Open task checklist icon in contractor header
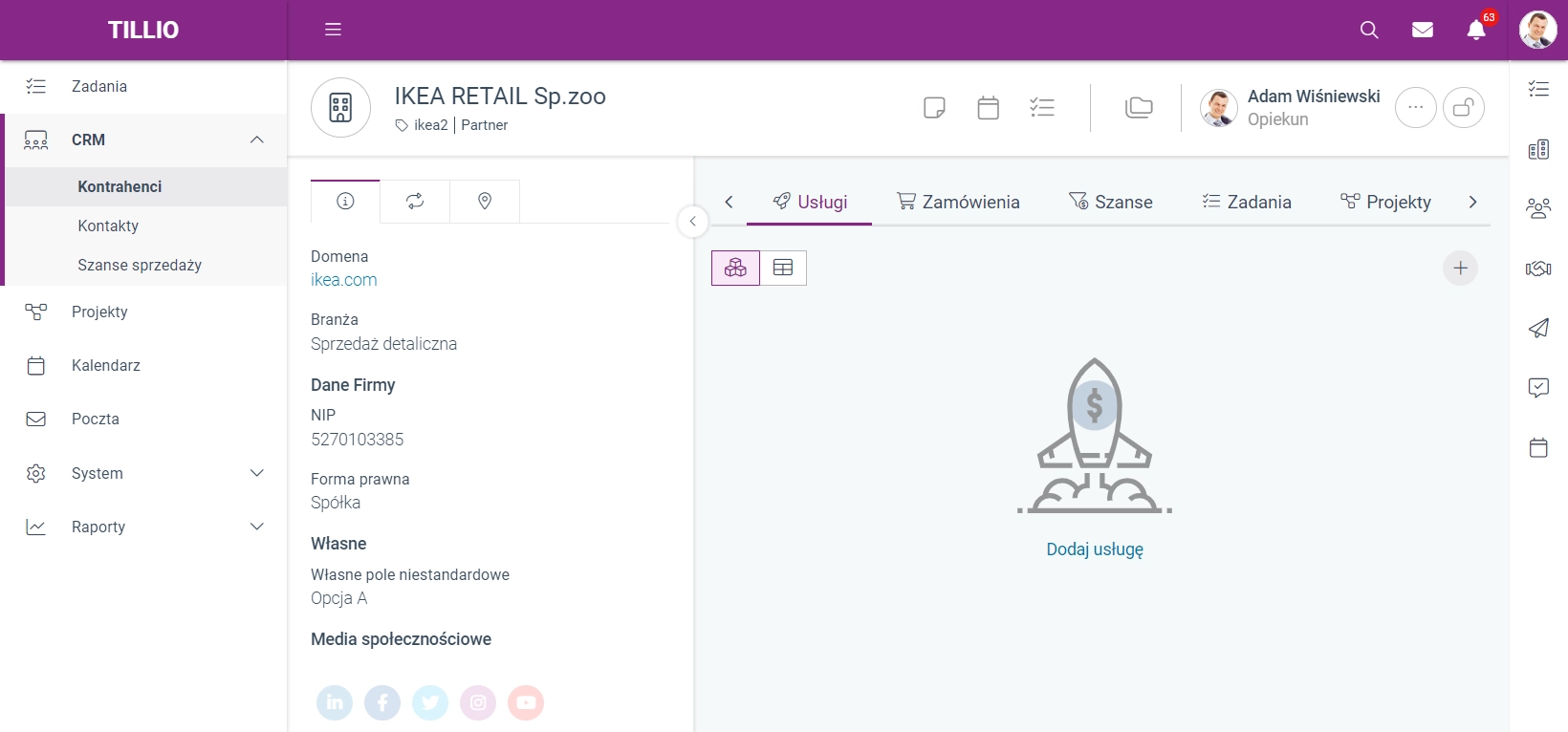 click(1042, 107)
